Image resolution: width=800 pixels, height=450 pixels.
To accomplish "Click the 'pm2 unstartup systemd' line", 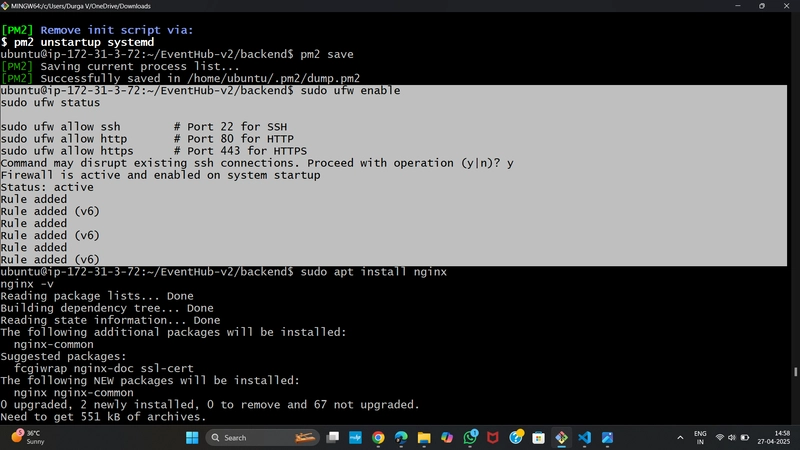I will (x=77, y=42).
